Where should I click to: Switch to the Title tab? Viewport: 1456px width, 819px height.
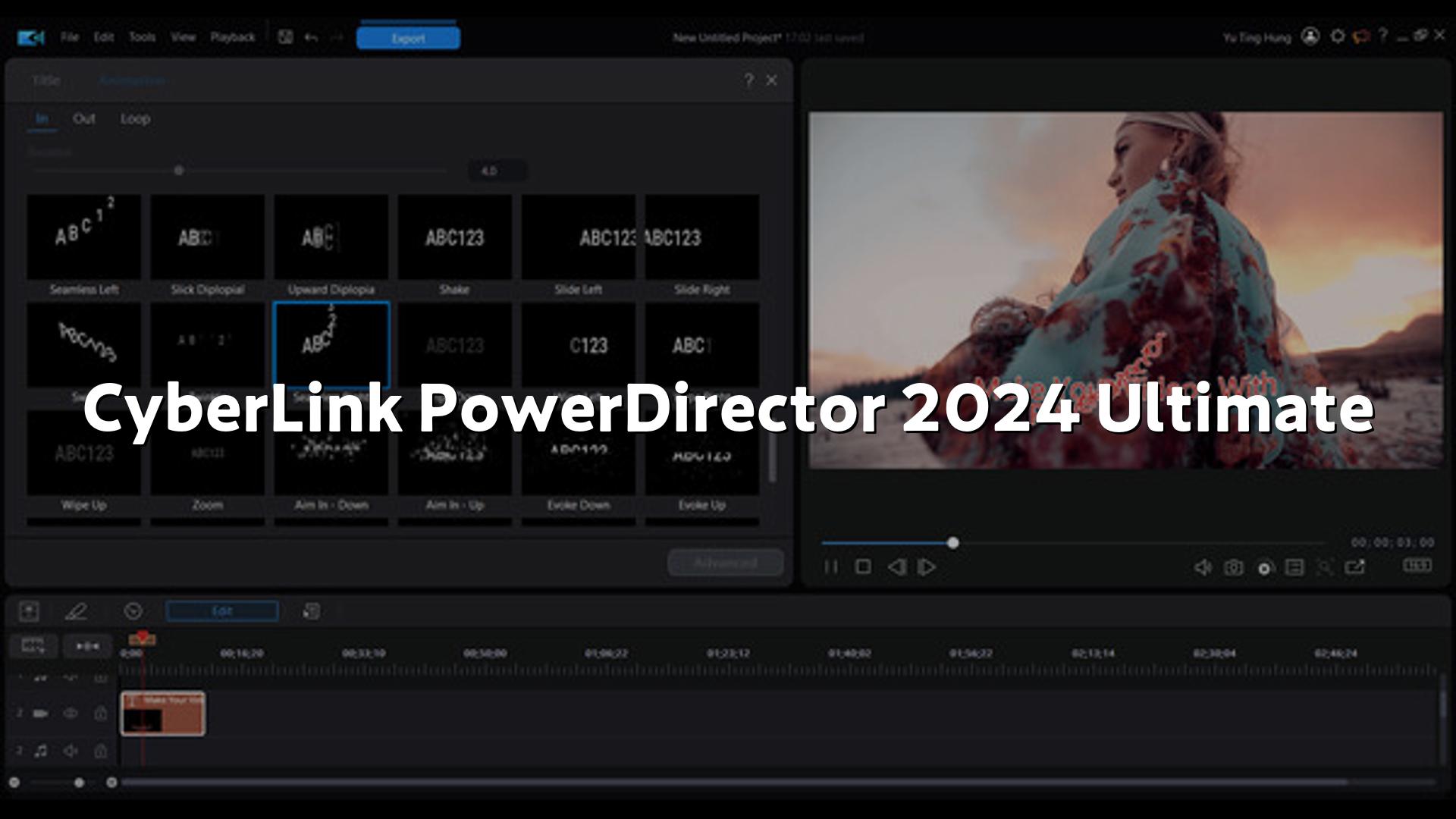[46, 80]
